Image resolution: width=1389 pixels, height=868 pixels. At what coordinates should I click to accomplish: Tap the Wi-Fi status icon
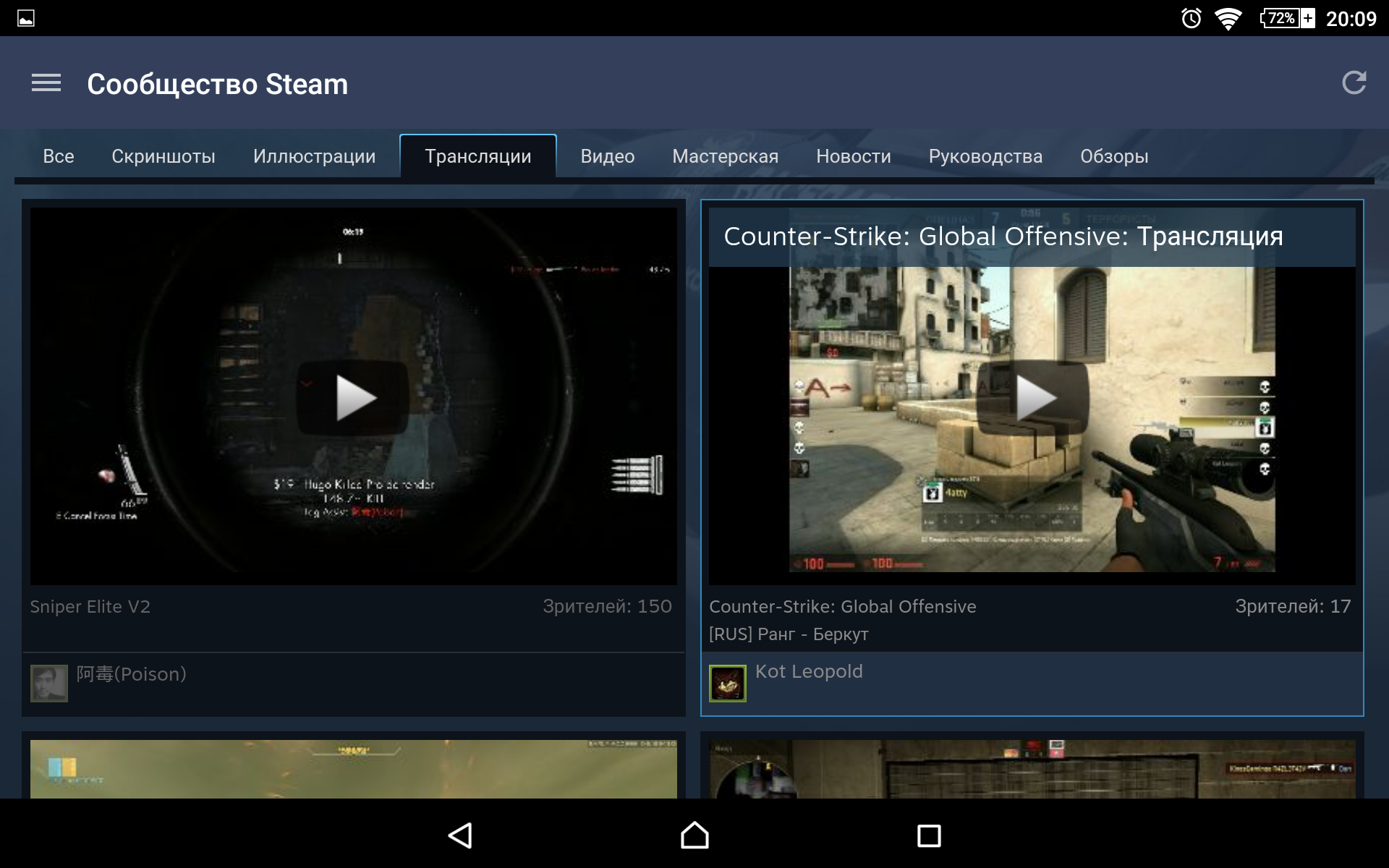(x=1228, y=19)
